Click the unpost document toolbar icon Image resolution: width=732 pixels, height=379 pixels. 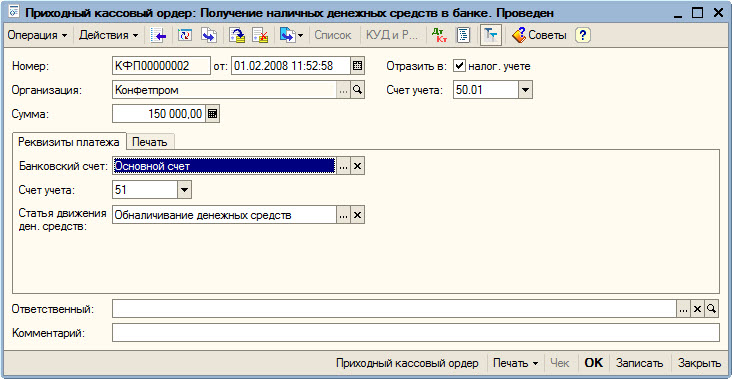[260, 35]
